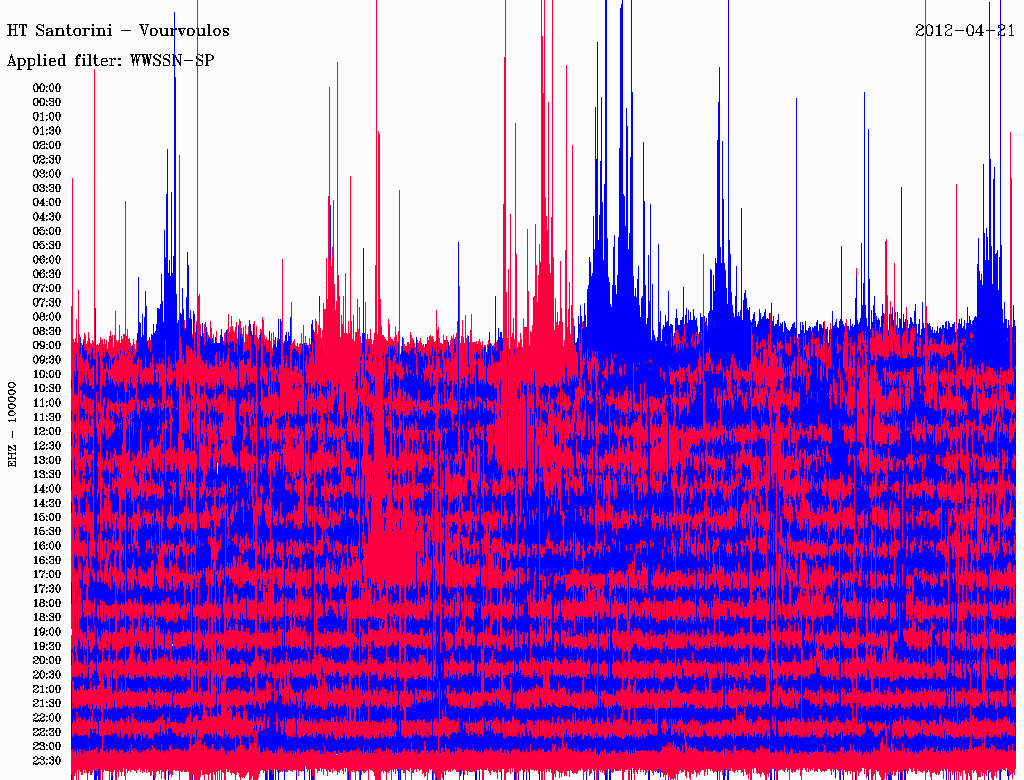Select the 08:30 time label
The width and height of the screenshot is (1024, 780).
tap(47, 331)
